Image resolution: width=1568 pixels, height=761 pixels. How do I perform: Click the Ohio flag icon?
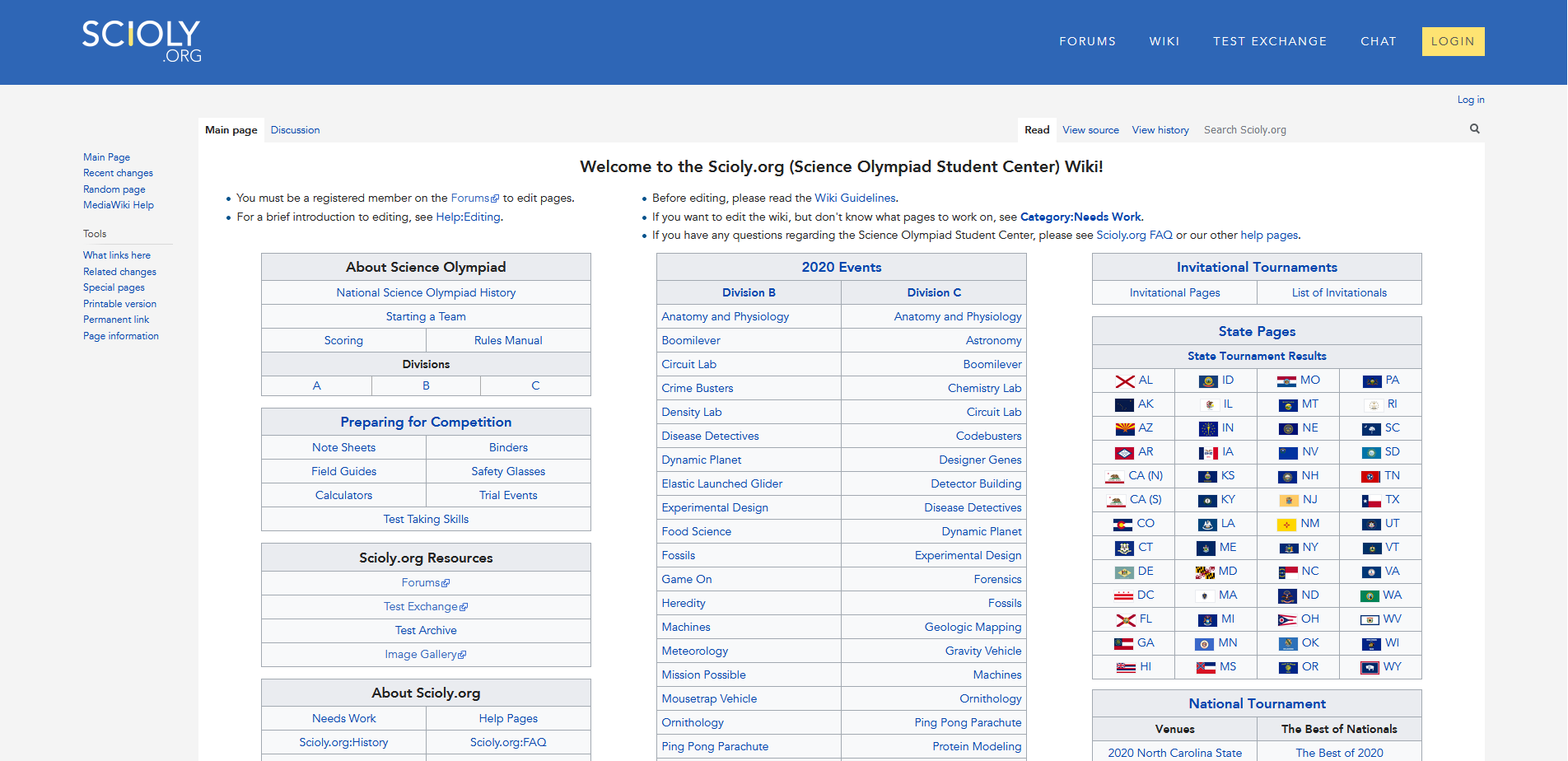tap(1287, 620)
